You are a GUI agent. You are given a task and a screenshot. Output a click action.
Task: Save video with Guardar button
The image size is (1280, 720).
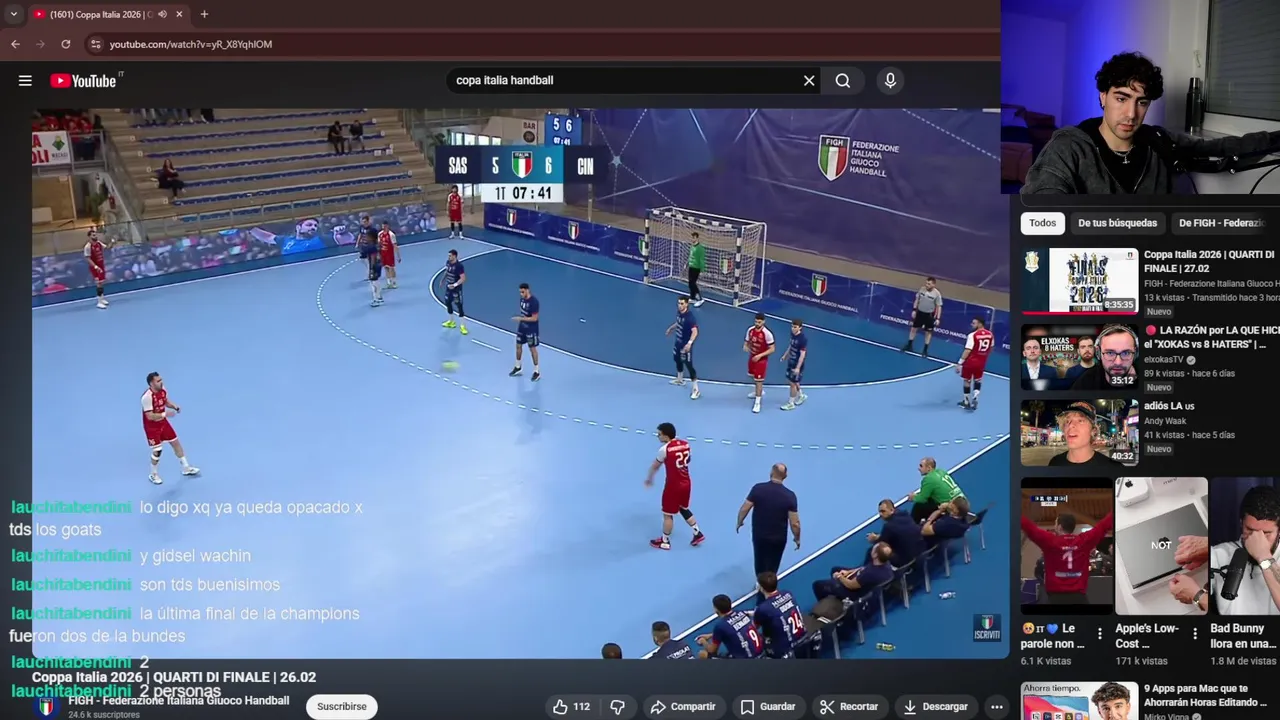[768, 707]
